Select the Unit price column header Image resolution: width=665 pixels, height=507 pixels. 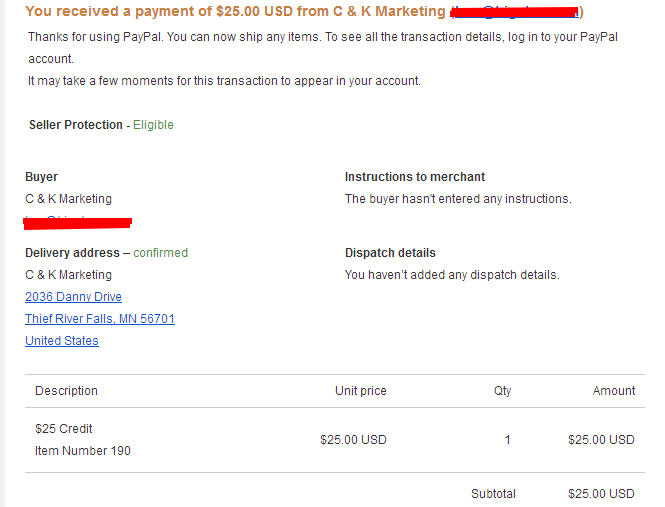click(360, 391)
